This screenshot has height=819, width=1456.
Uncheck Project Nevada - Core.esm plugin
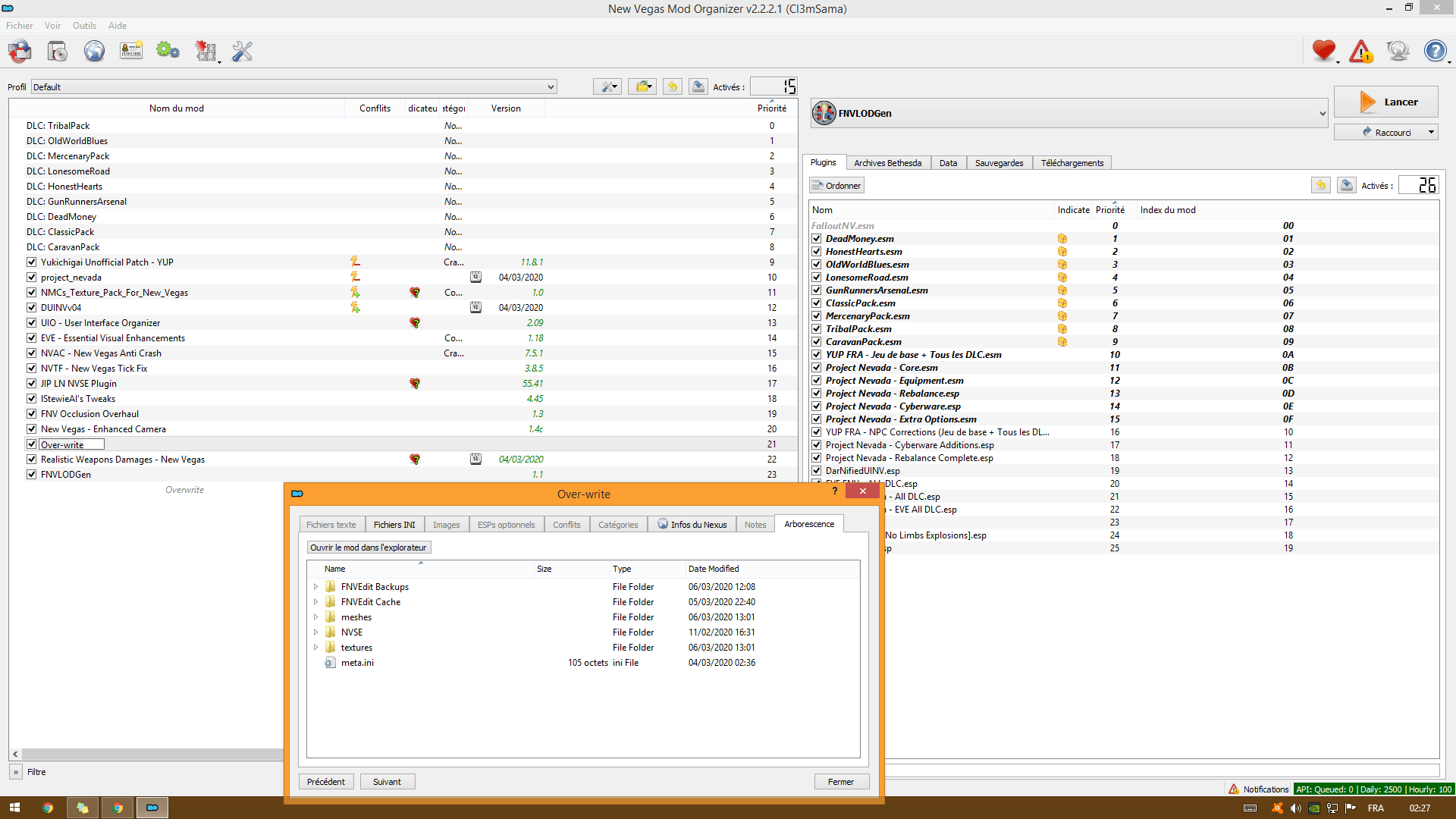click(x=817, y=367)
